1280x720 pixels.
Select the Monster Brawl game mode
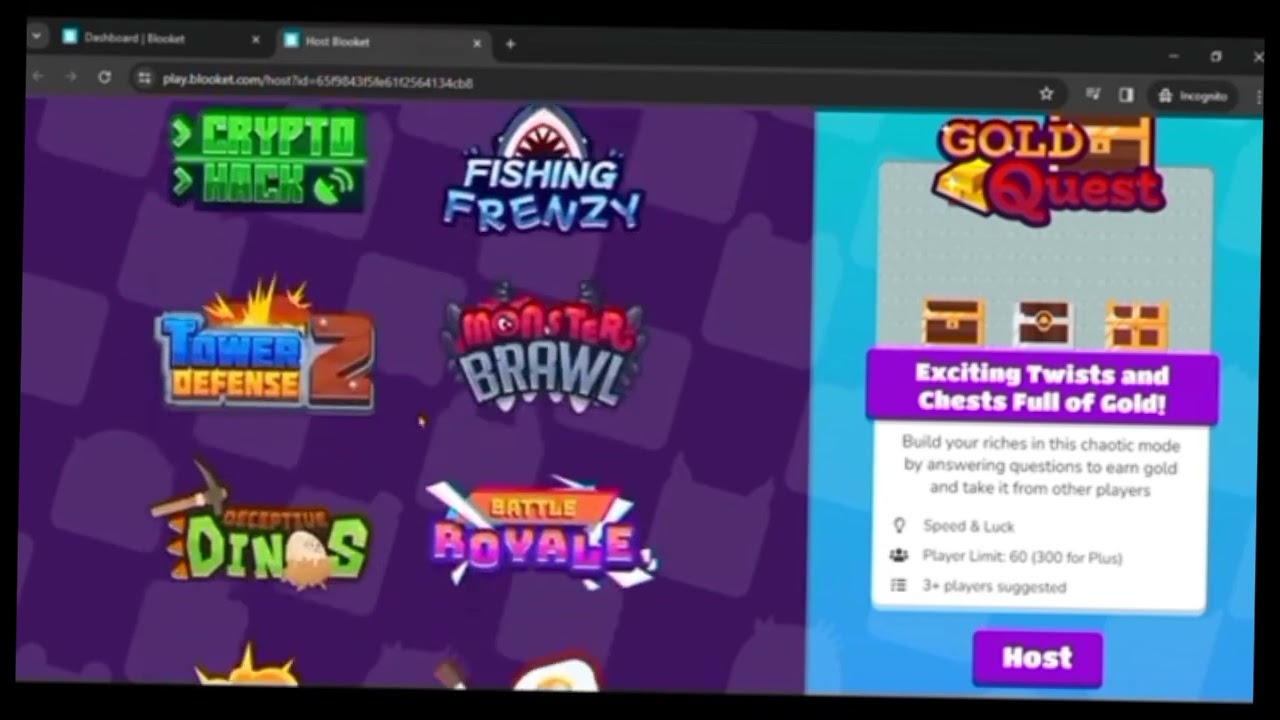pos(545,347)
